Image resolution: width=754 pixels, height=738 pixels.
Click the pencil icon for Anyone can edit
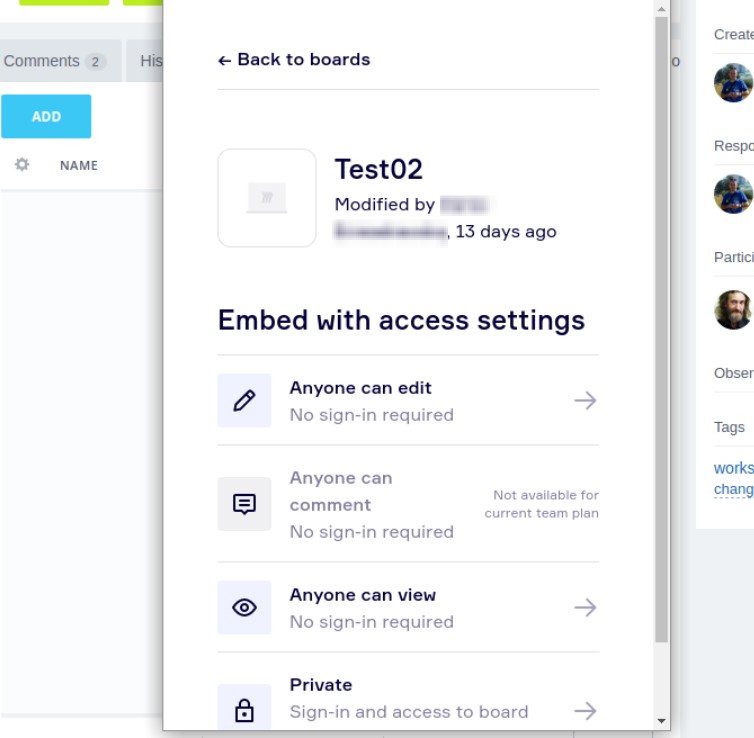click(244, 400)
